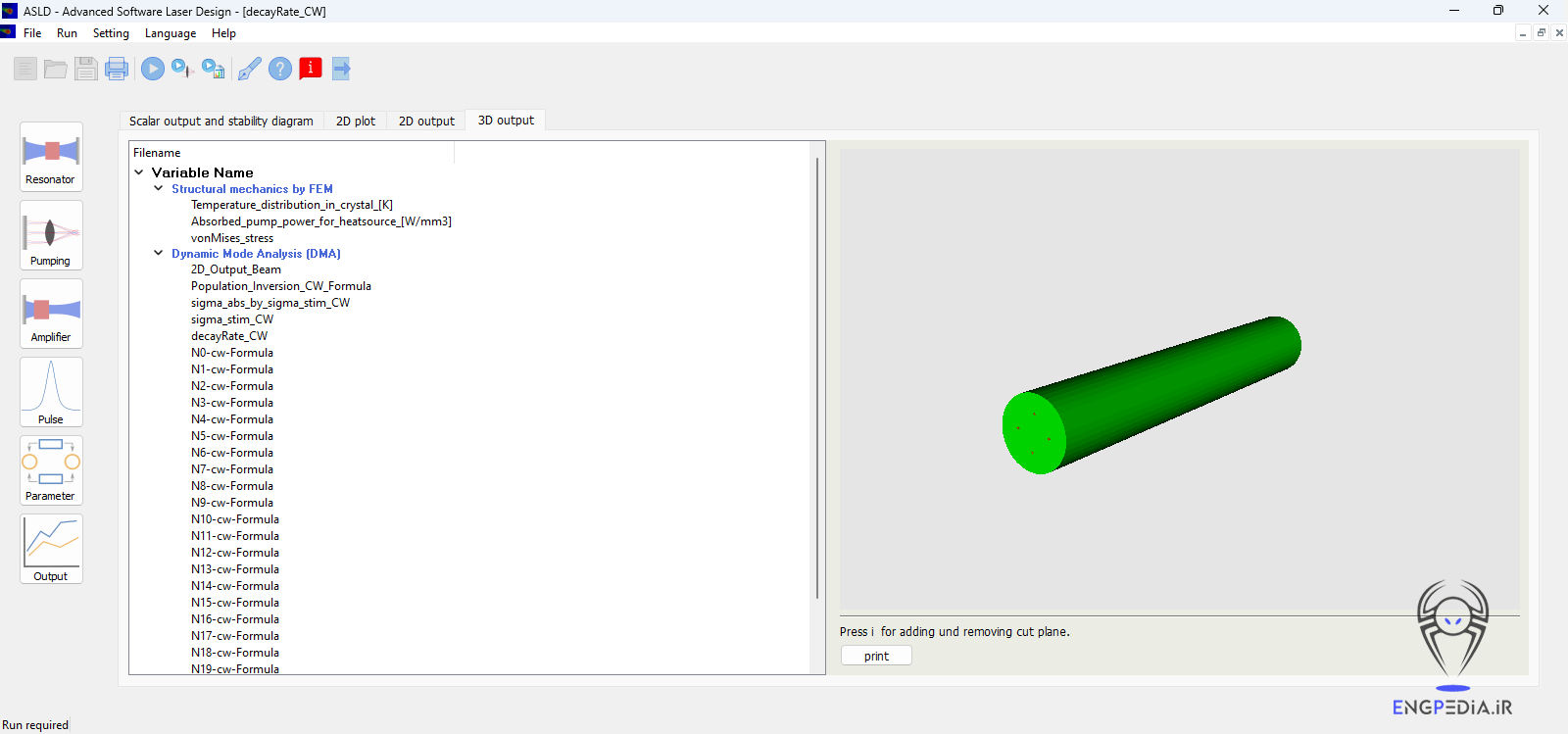1568x734 pixels.
Task: Open the Pumping panel from sidebar
Action: coord(51,235)
